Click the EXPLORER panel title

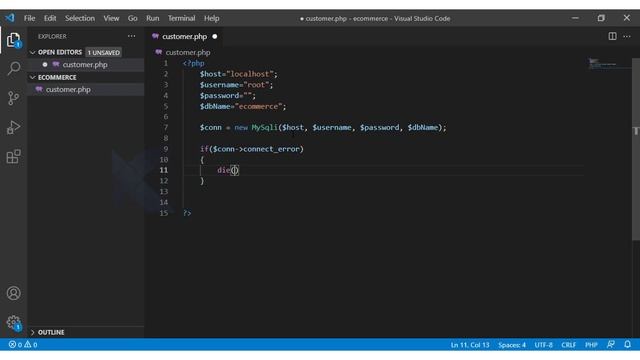[x=52, y=36]
